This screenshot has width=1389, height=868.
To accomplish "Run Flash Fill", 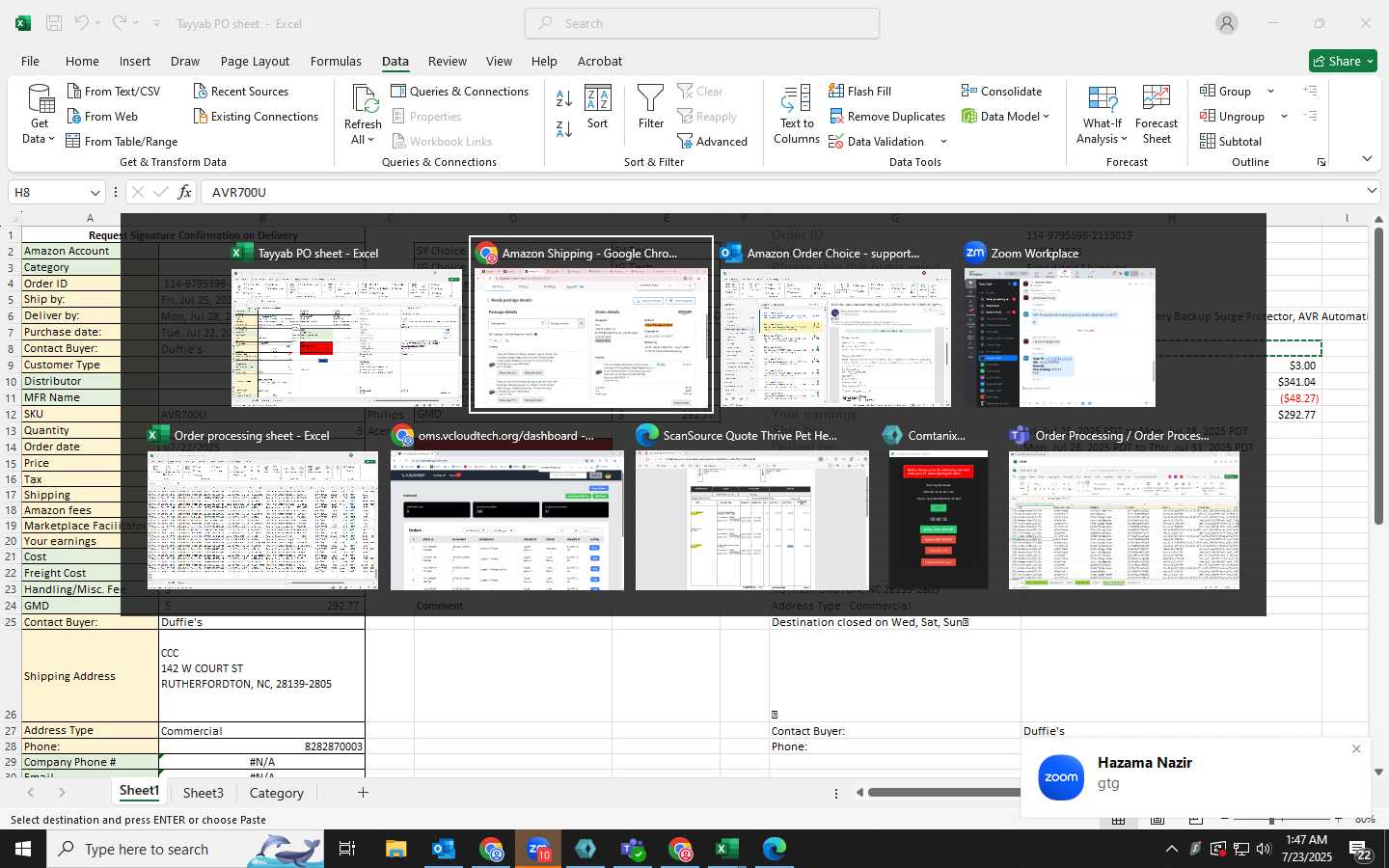I will tap(859, 92).
